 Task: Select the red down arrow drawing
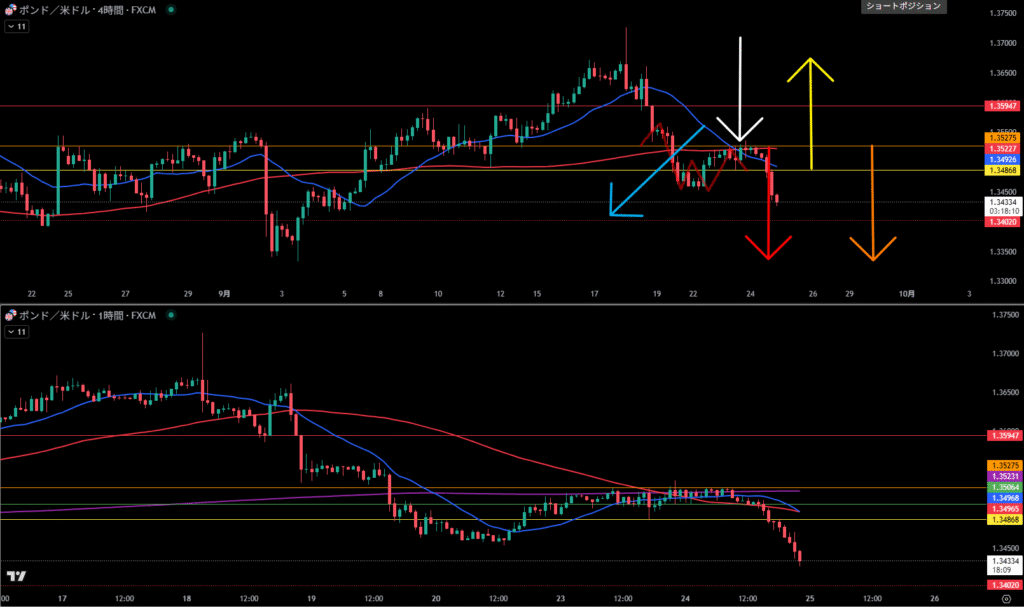(x=768, y=220)
